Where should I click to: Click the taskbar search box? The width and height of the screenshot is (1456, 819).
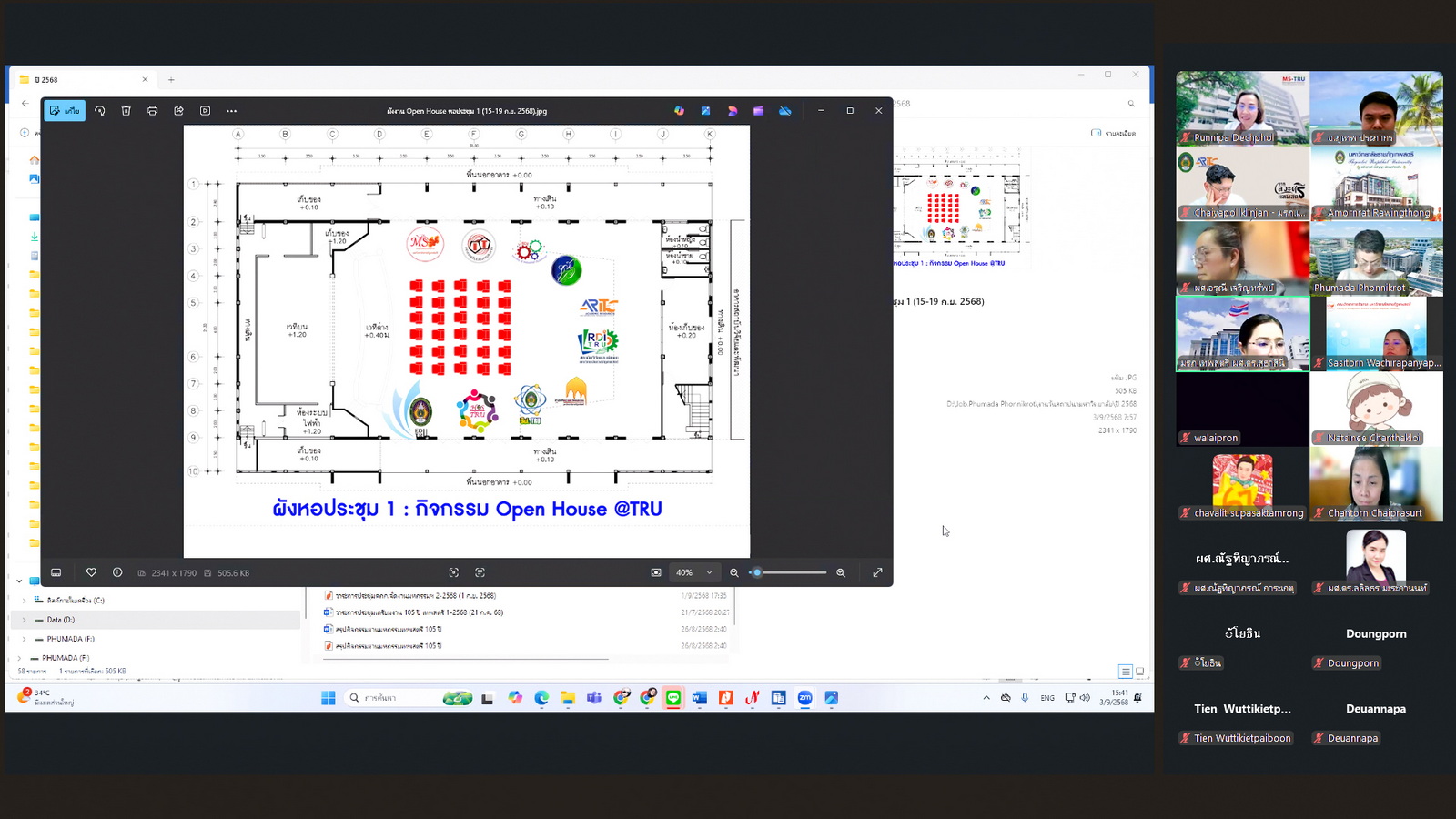click(x=409, y=698)
